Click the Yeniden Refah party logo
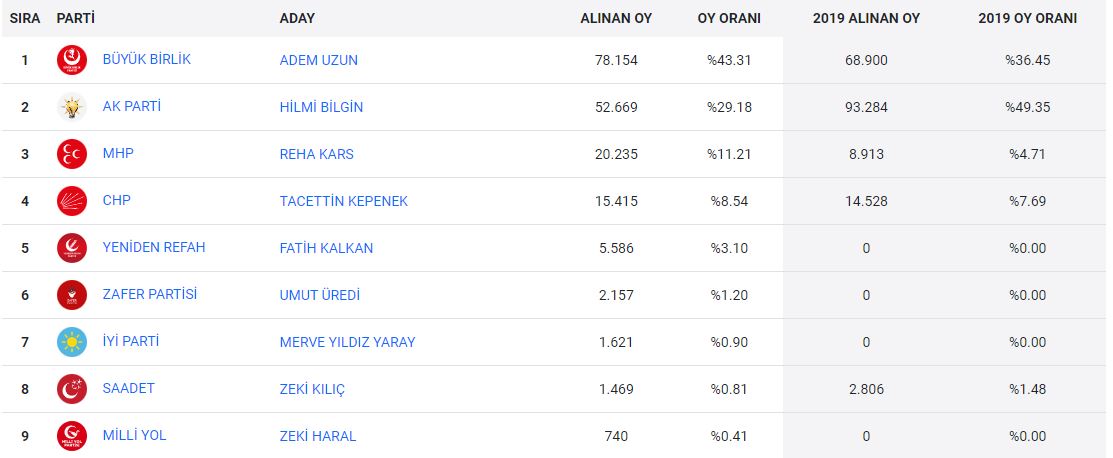Image resolution: width=1113 pixels, height=458 pixels. click(x=72, y=248)
